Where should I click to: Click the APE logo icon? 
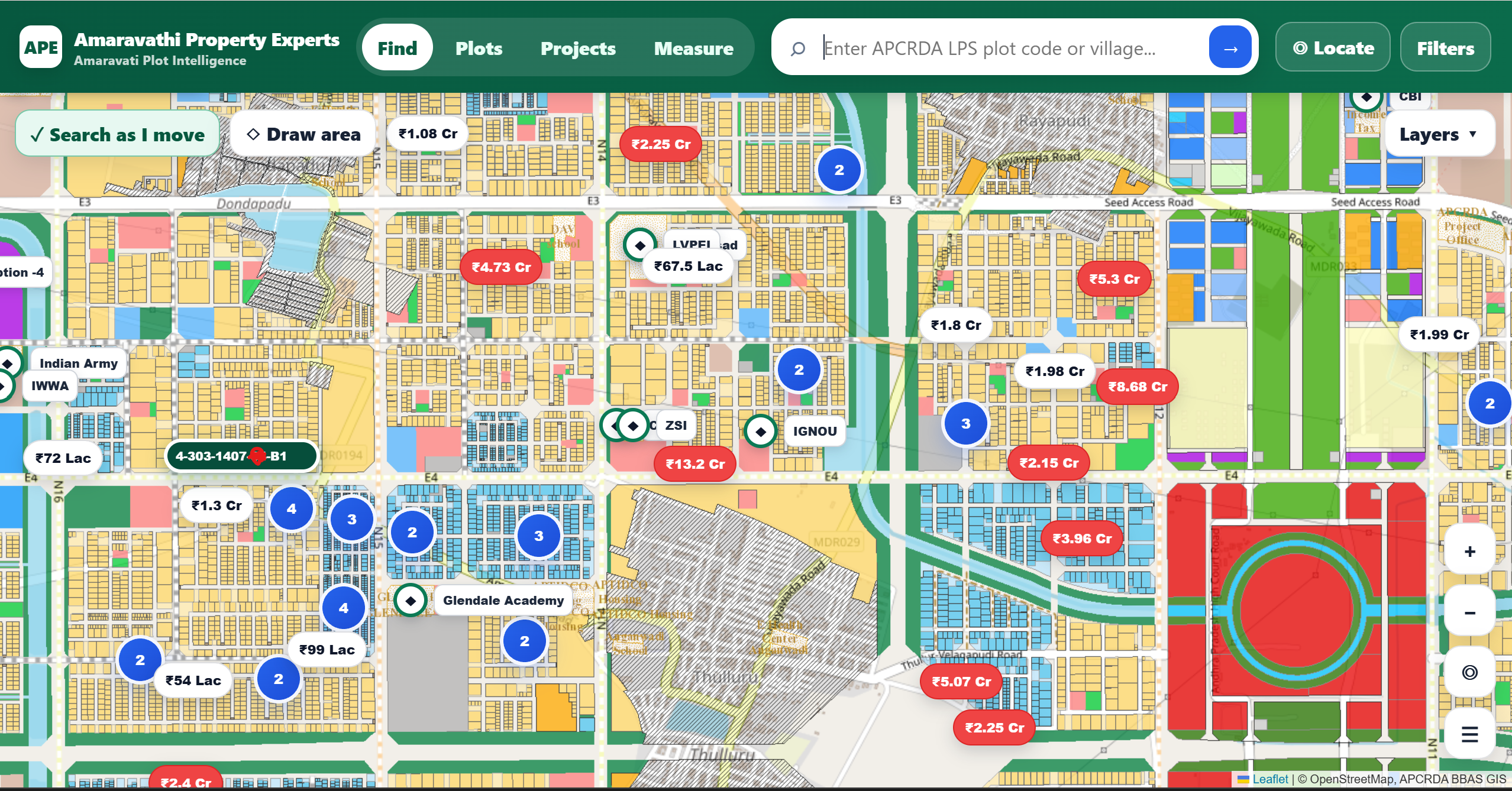pos(41,47)
